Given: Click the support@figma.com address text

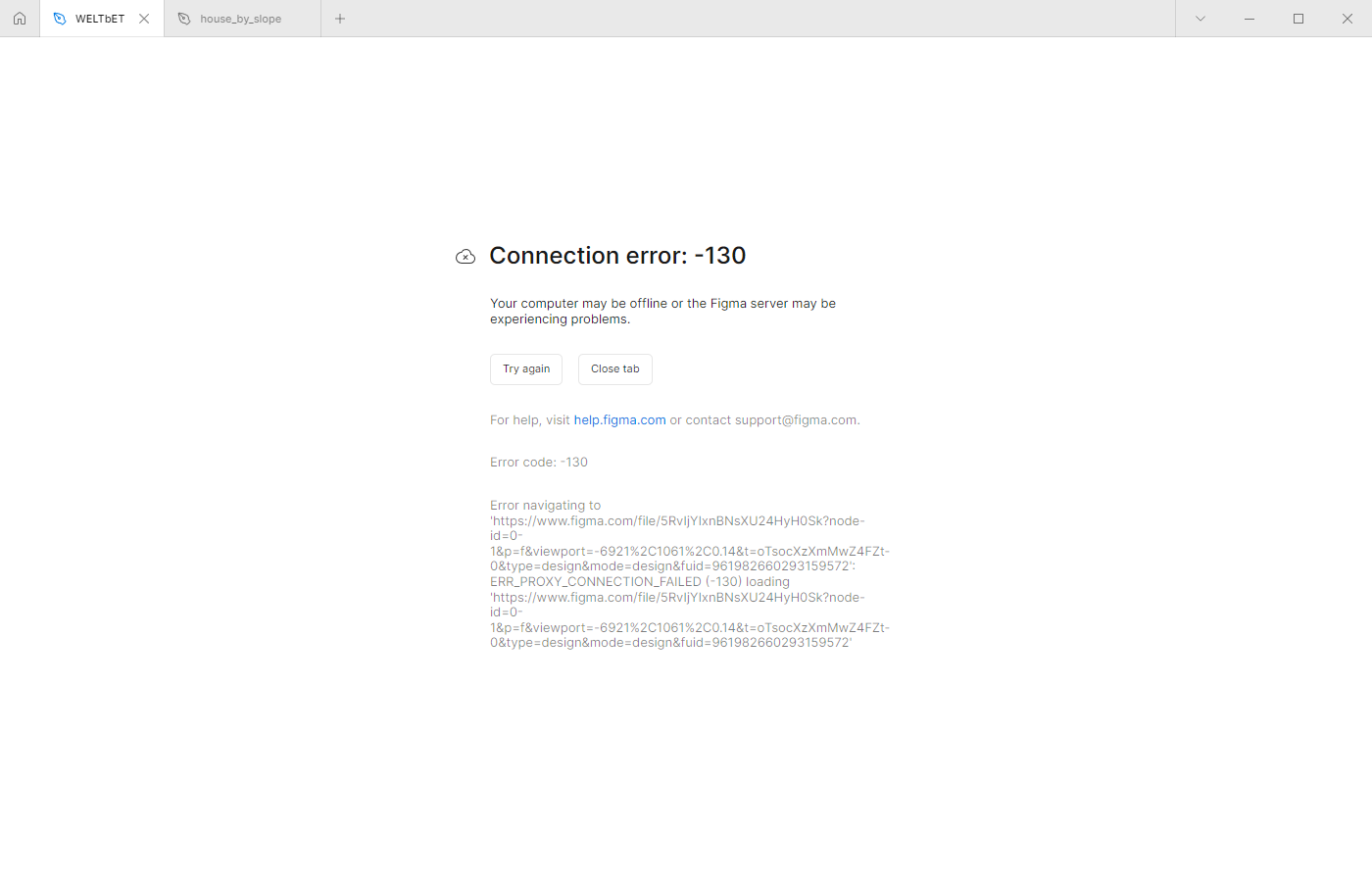Looking at the screenshot, I should [796, 420].
